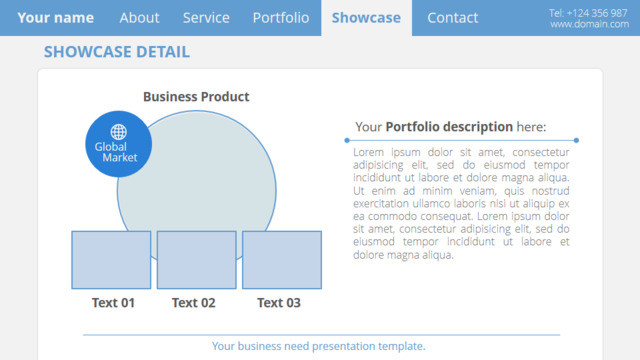Click the Text 03 label
This screenshot has height=360, width=640.
(x=279, y=303)
